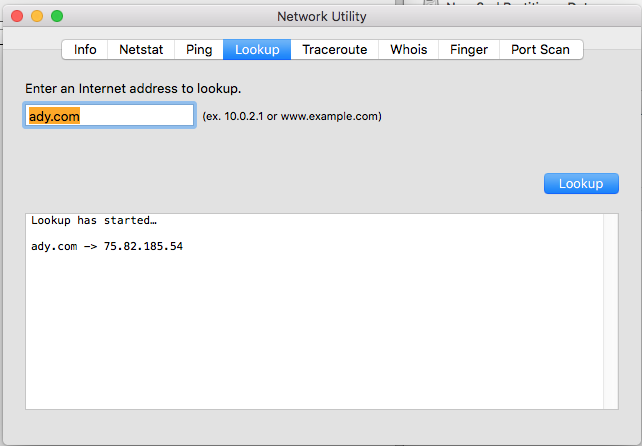Click the 'Lookup has started…' output line
This screenshot has width=642, height=446.
tap(94, 220)
